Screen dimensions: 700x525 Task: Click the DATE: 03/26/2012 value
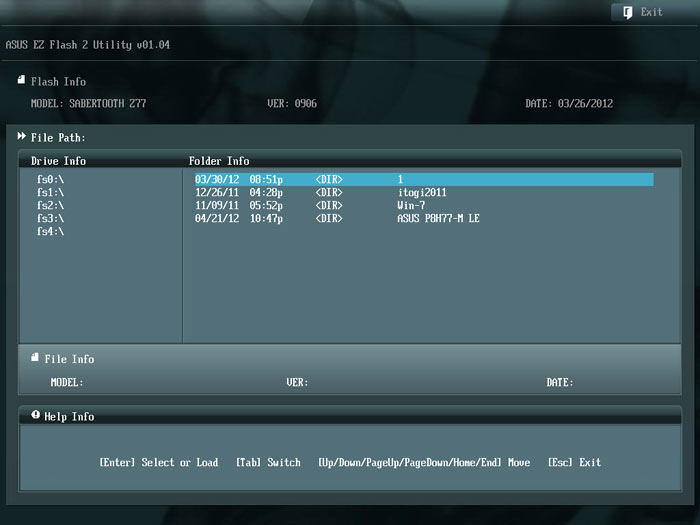coord(569,104)
